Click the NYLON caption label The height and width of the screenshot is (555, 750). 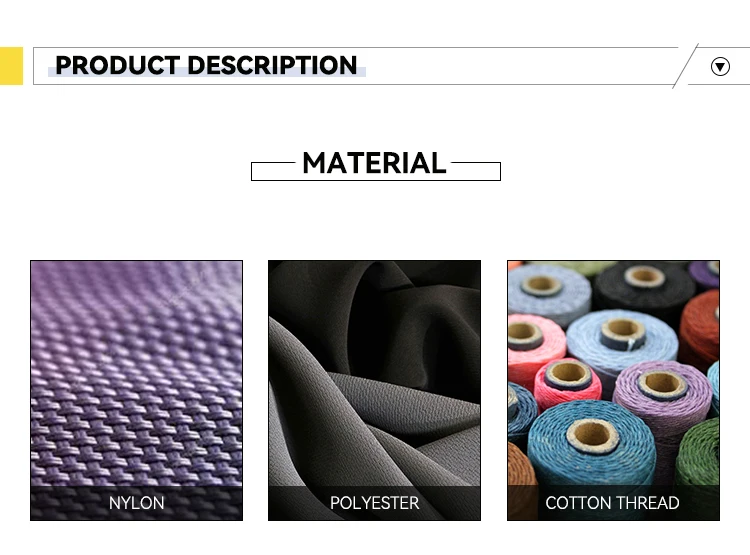pos(136,503)
